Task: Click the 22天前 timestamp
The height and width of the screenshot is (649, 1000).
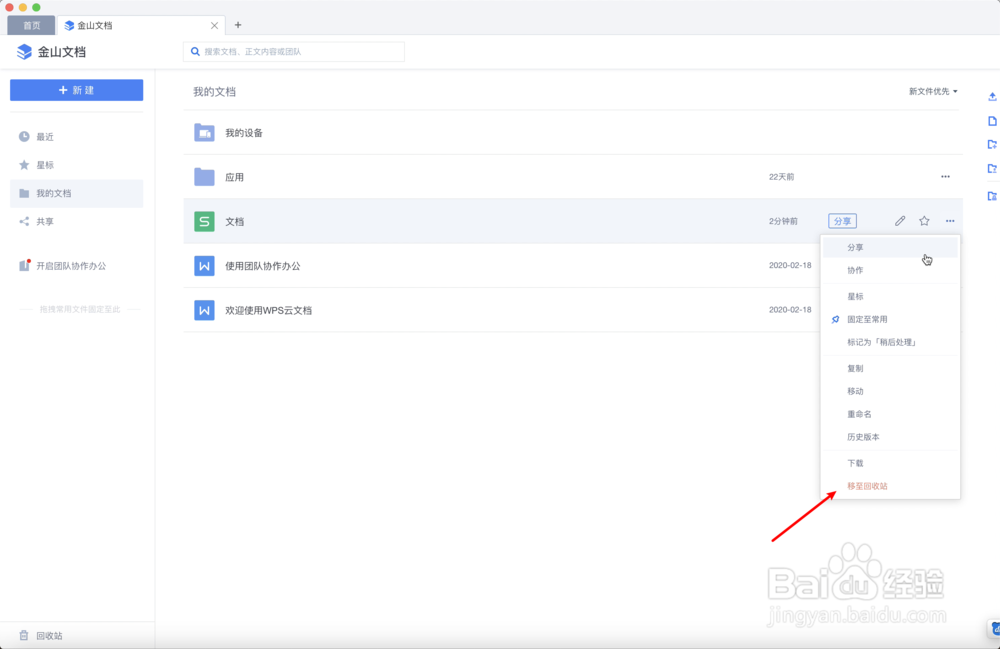Action: click(x=781, y=177)
